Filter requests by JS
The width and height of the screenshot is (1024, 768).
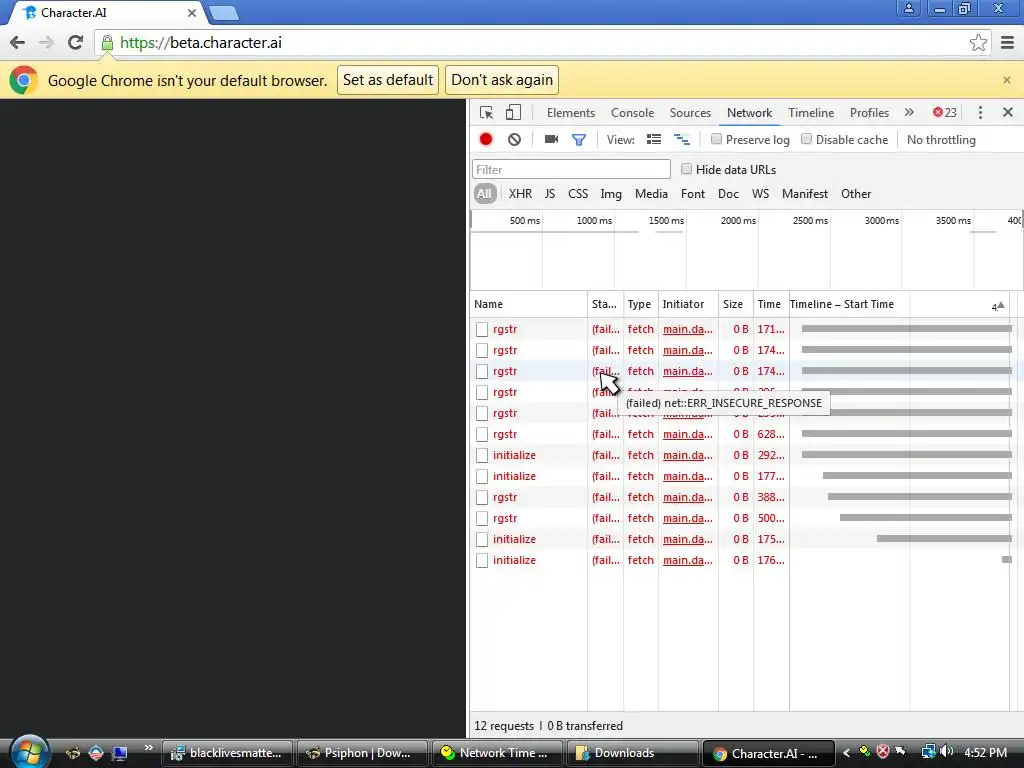pos(550,194)
